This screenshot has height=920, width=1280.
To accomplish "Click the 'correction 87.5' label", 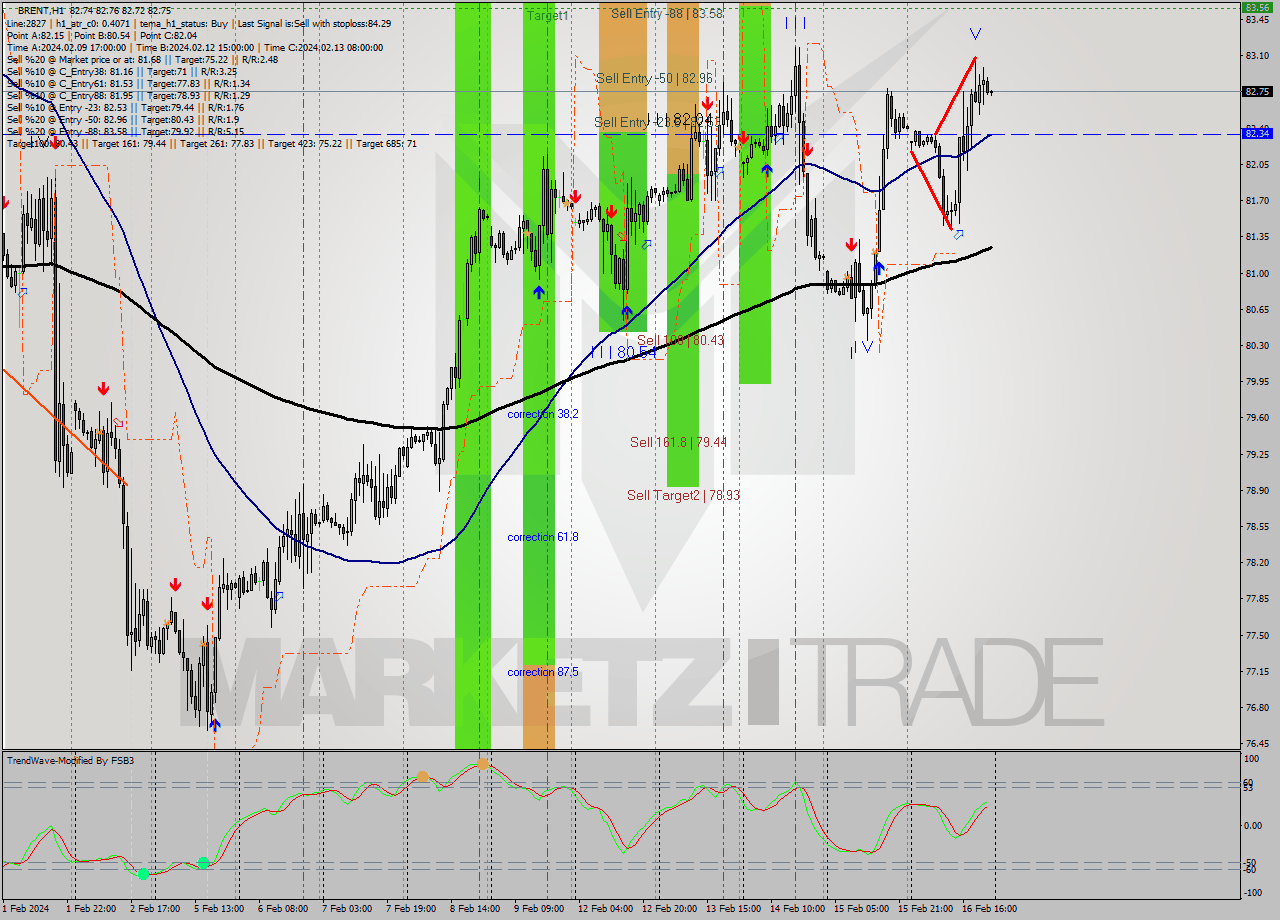I will tap(542, 672).
